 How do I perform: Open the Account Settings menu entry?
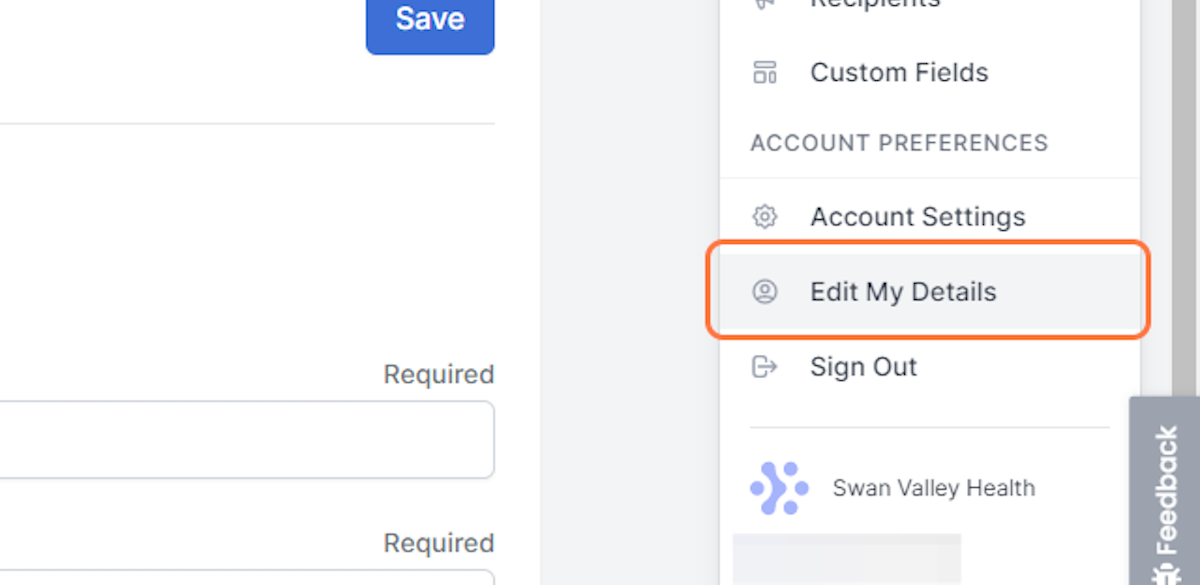click(930, 216)
